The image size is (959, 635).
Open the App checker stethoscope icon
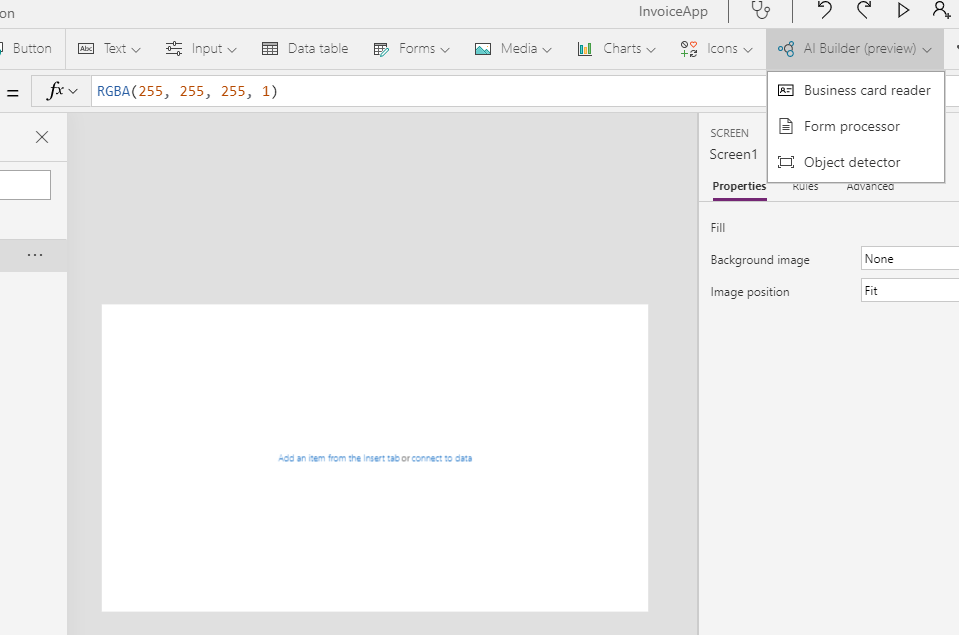point(760,10)
